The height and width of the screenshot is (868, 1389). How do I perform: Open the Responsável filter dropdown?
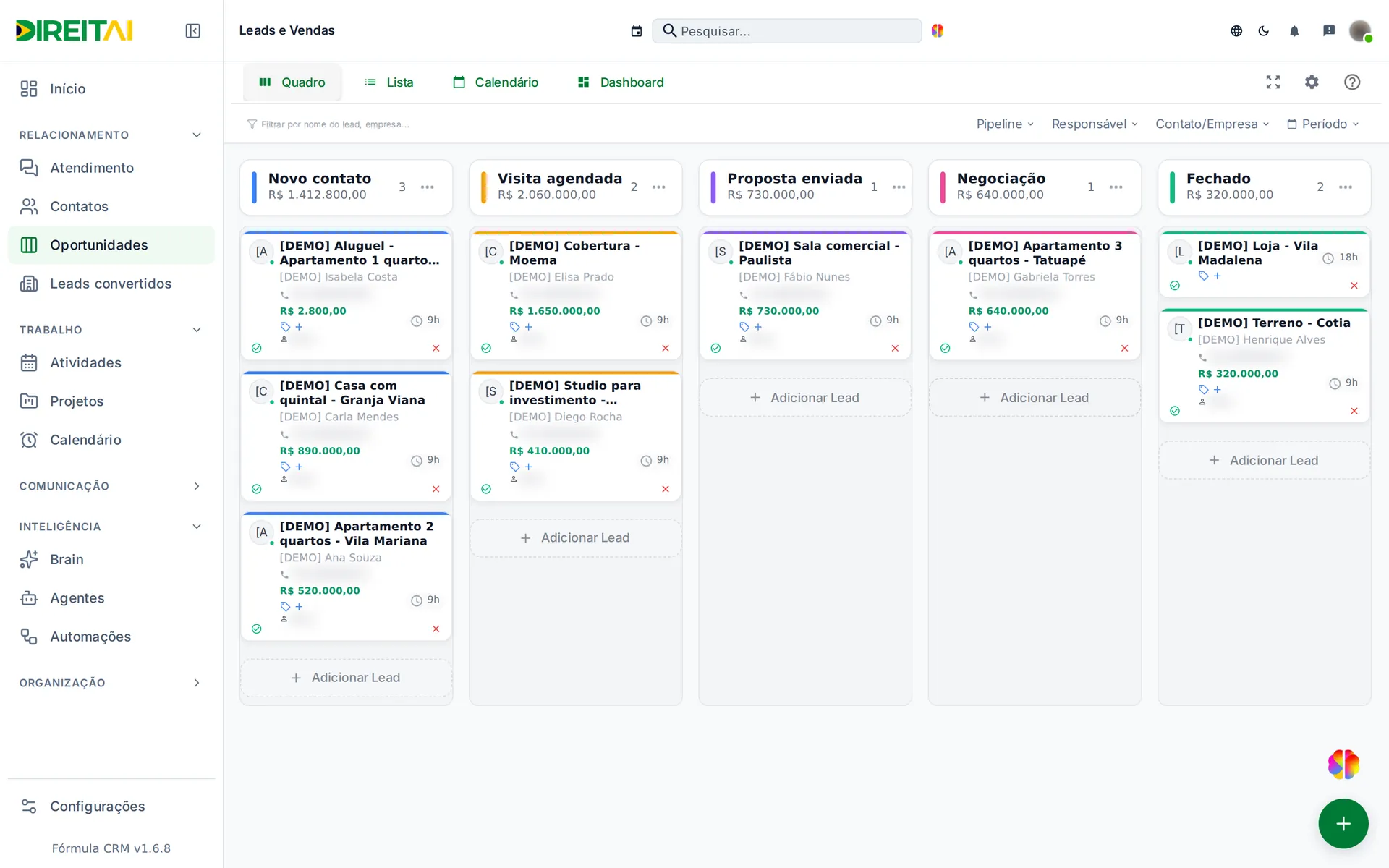pyautogui.click(x=1095, y=124)
